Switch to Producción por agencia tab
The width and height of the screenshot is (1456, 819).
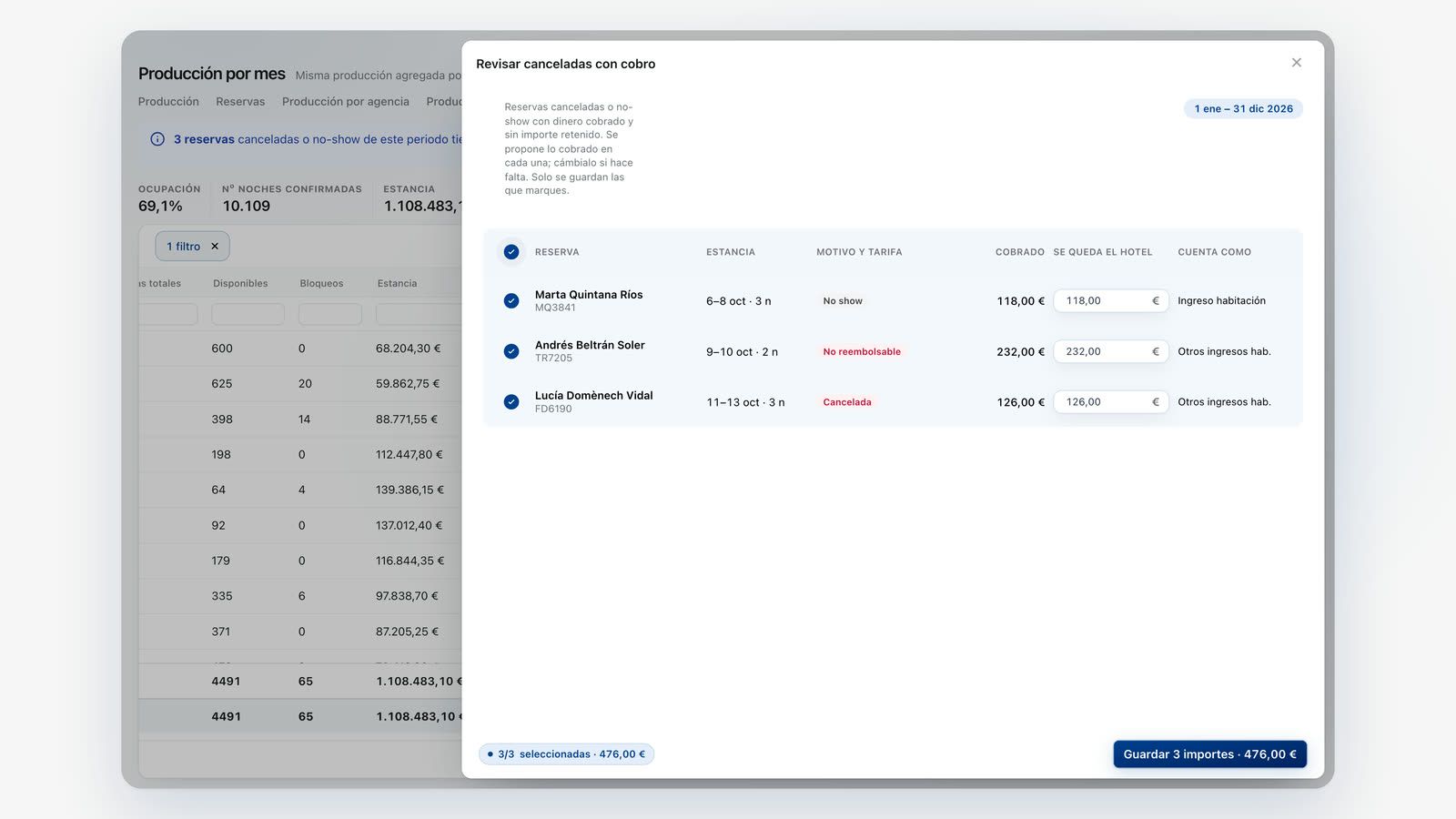346,102
